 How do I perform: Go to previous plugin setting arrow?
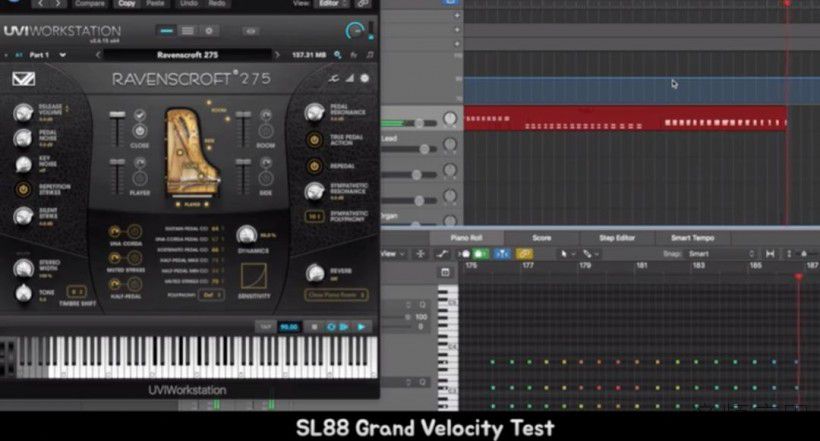pos(40,4)
